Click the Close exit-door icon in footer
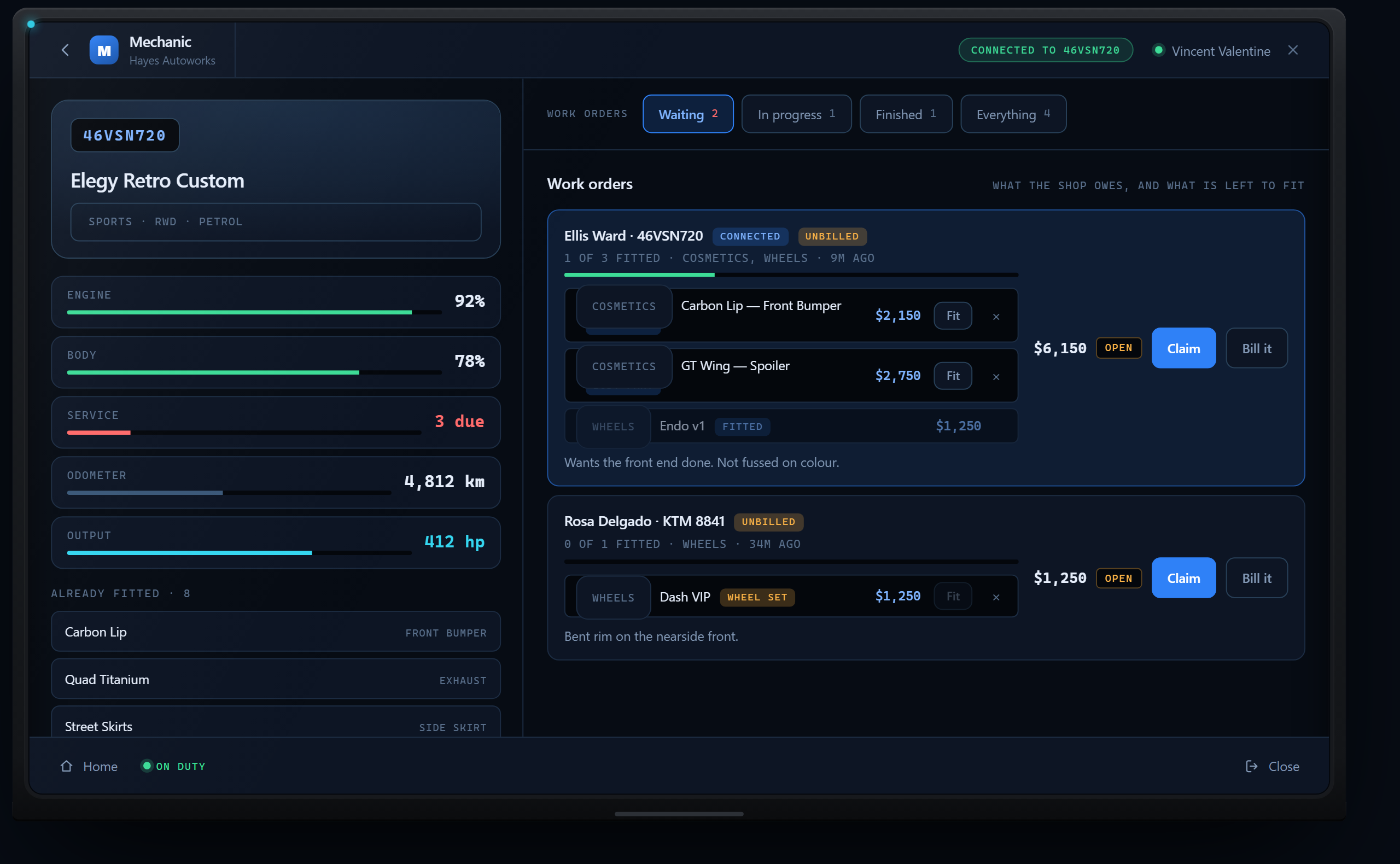This screenshot has height=864, width=1400. click(x=1251, y=766)
